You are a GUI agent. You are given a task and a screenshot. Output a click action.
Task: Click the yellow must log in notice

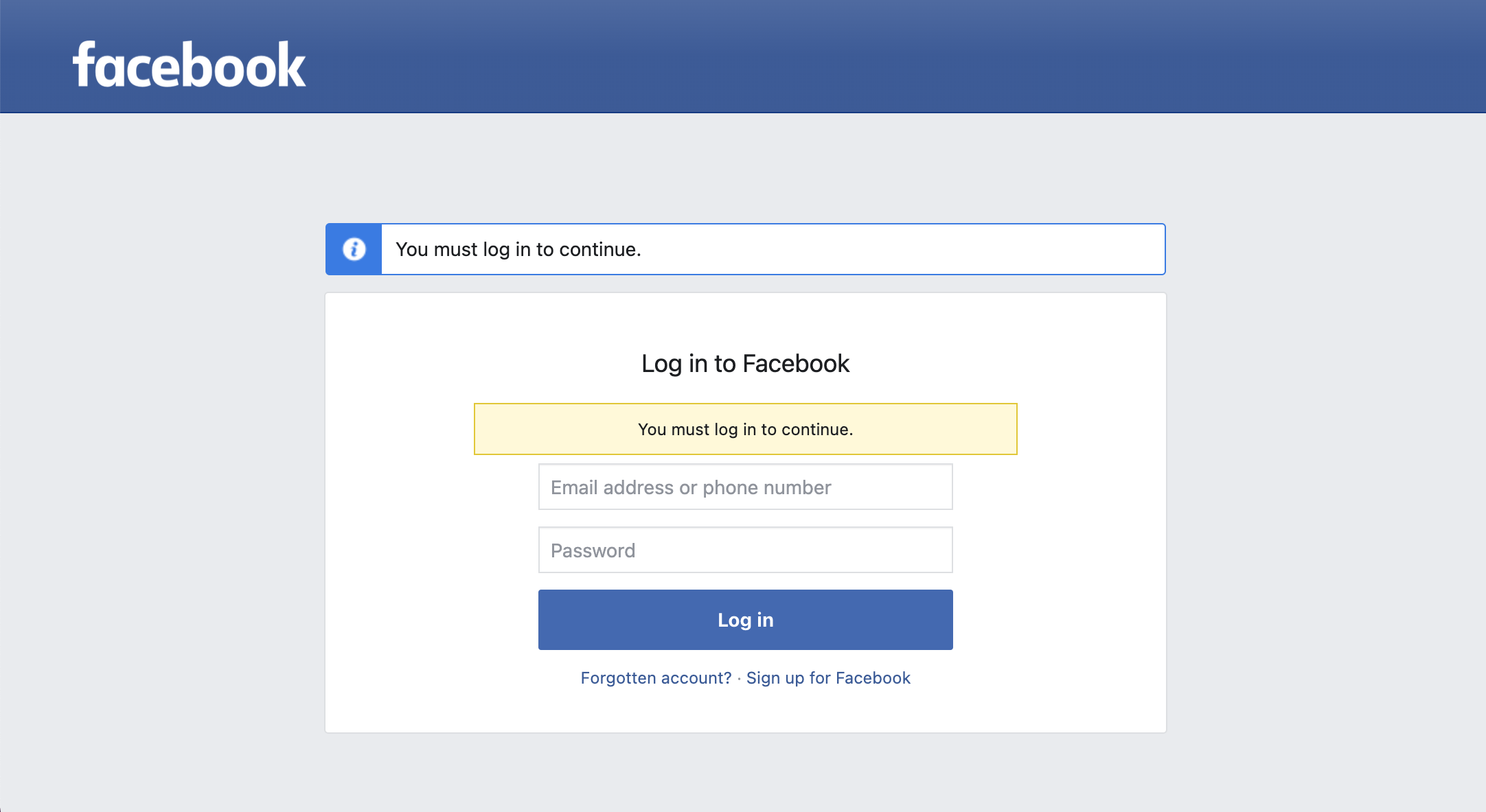pos(745,429)
